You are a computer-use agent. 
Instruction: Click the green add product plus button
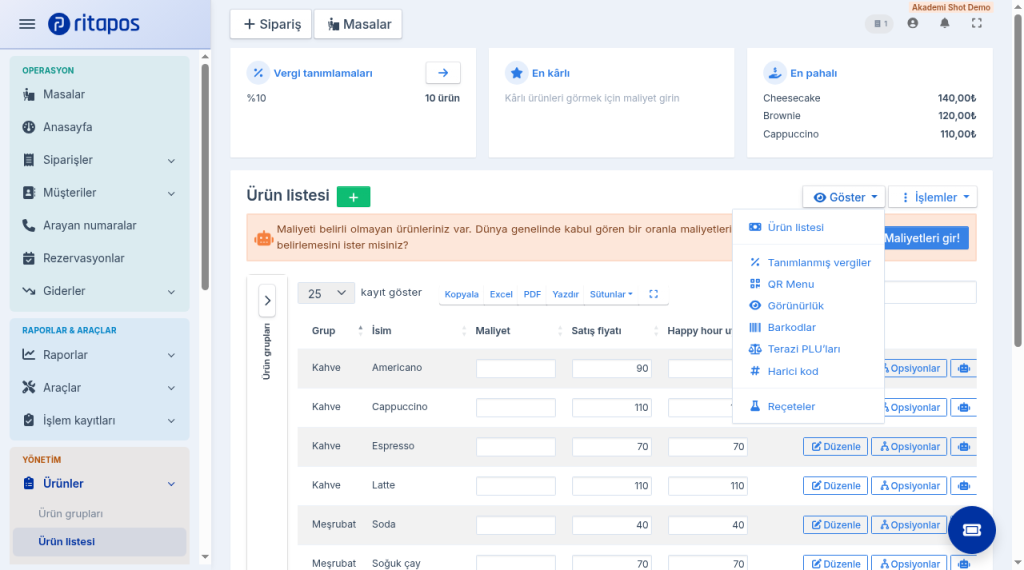click(353, 197)
